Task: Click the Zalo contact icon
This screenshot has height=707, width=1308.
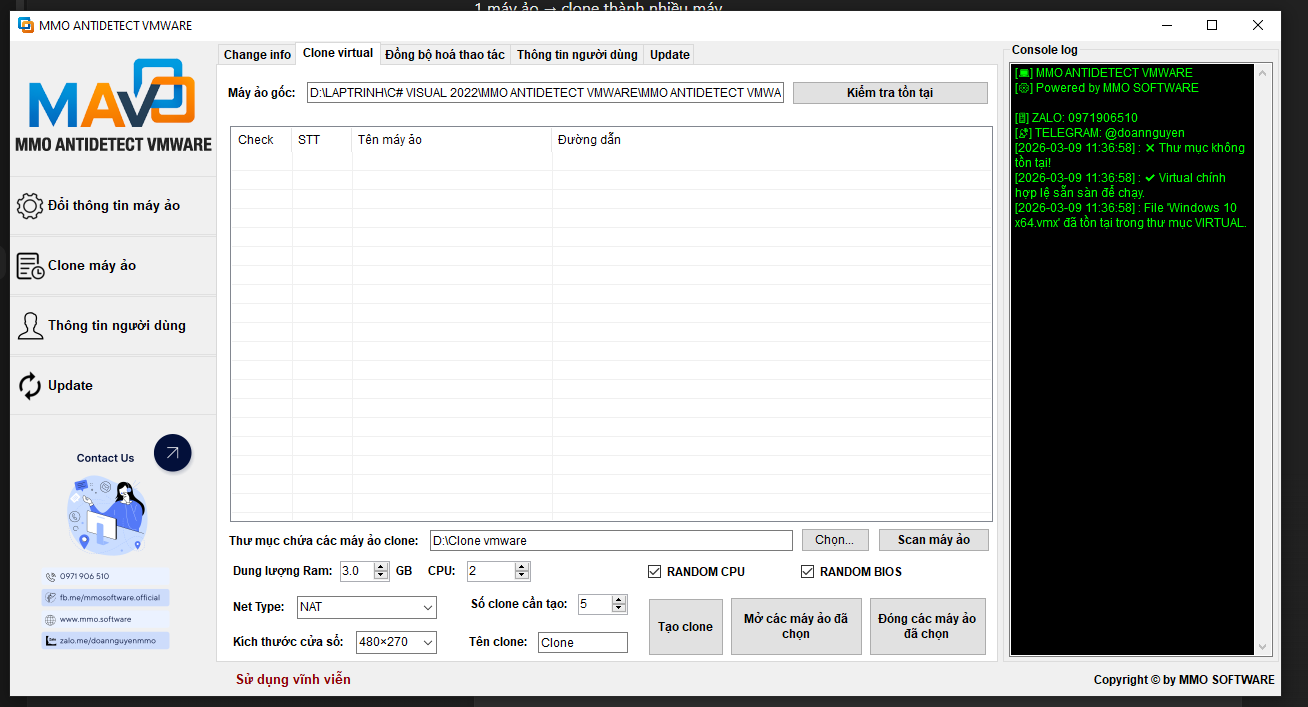Action: tap(51, 640)
